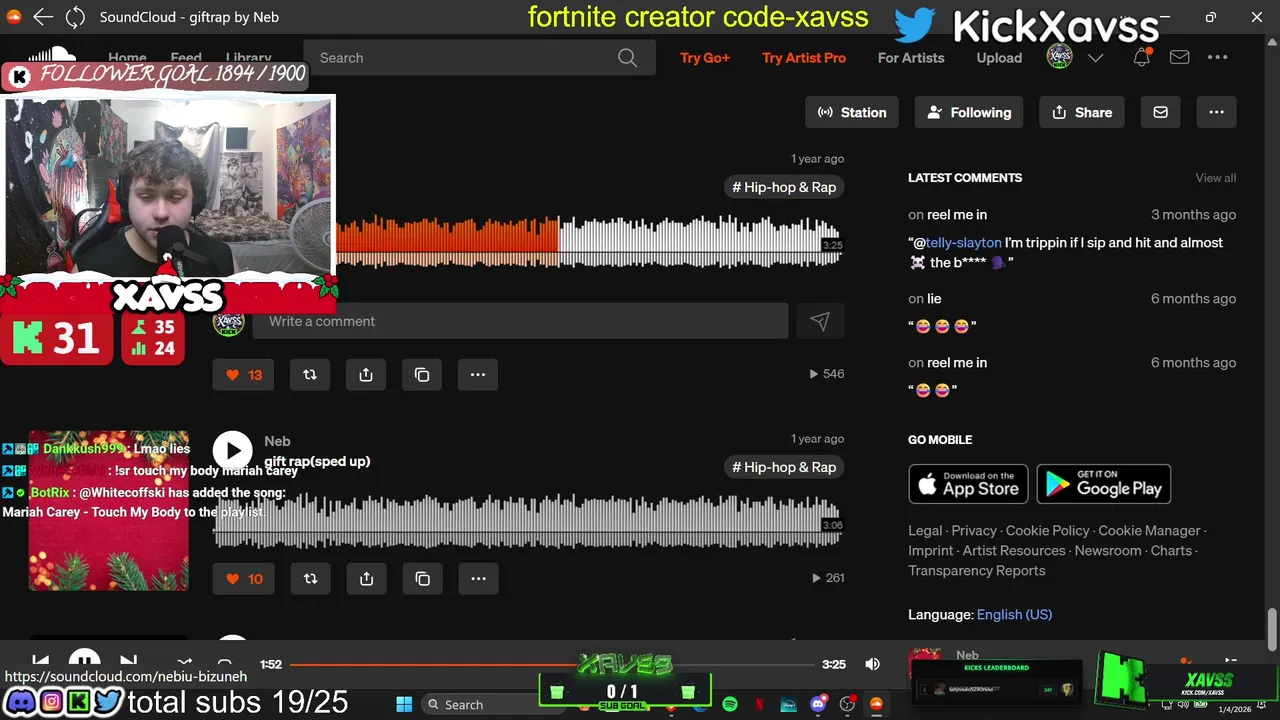Image resolution: width=1280 pixels, height=720 pixels.
Task: Open Try Go+ link
Action: [x=705, y=58]
